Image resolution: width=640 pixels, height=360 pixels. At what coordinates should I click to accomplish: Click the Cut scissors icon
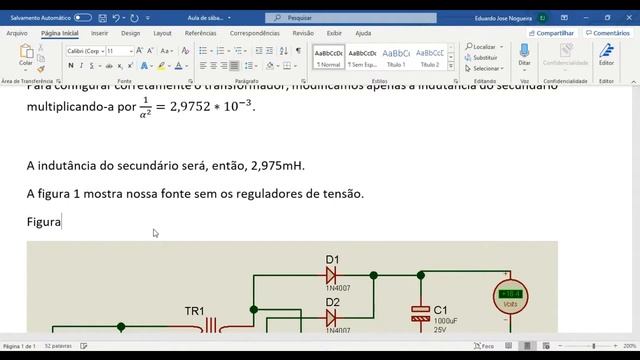(41, 48)
